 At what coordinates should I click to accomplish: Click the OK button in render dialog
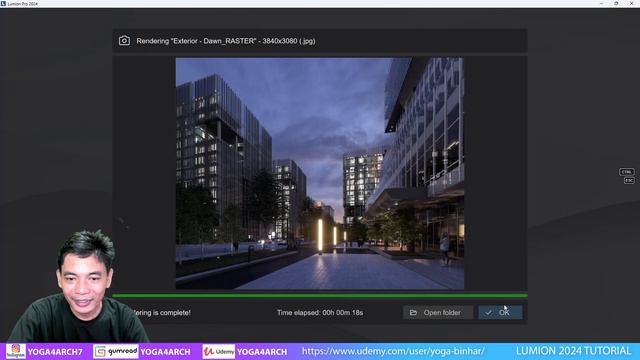pos(500,312)
